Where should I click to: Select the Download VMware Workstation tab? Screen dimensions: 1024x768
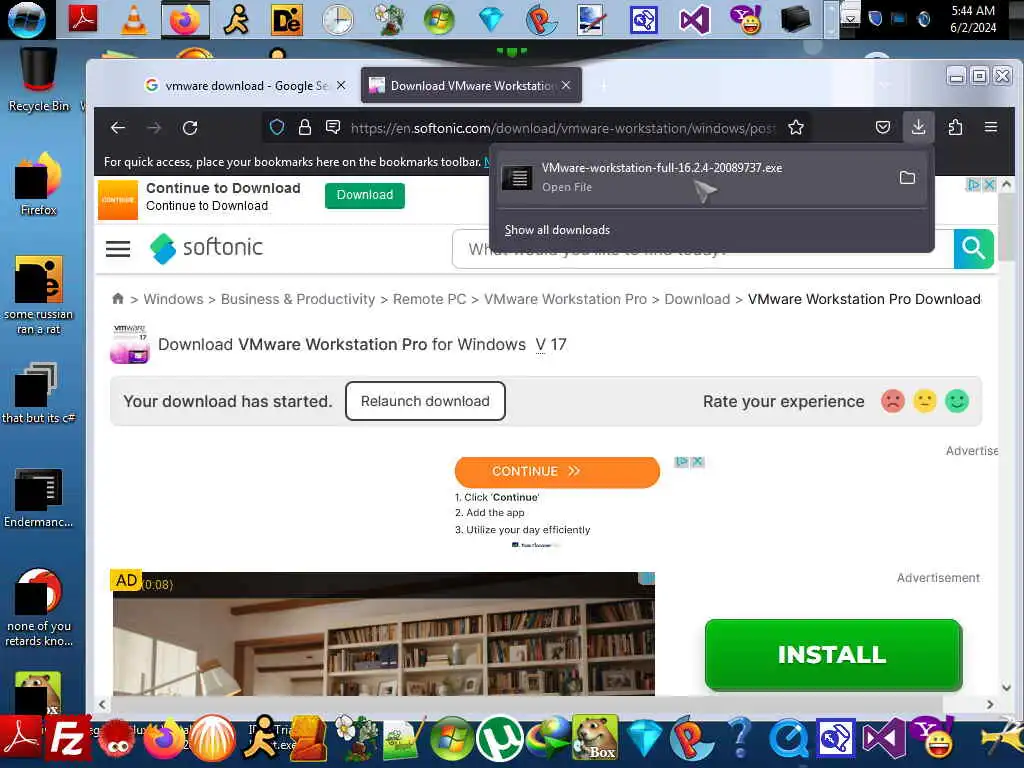(x=464, y=86)
